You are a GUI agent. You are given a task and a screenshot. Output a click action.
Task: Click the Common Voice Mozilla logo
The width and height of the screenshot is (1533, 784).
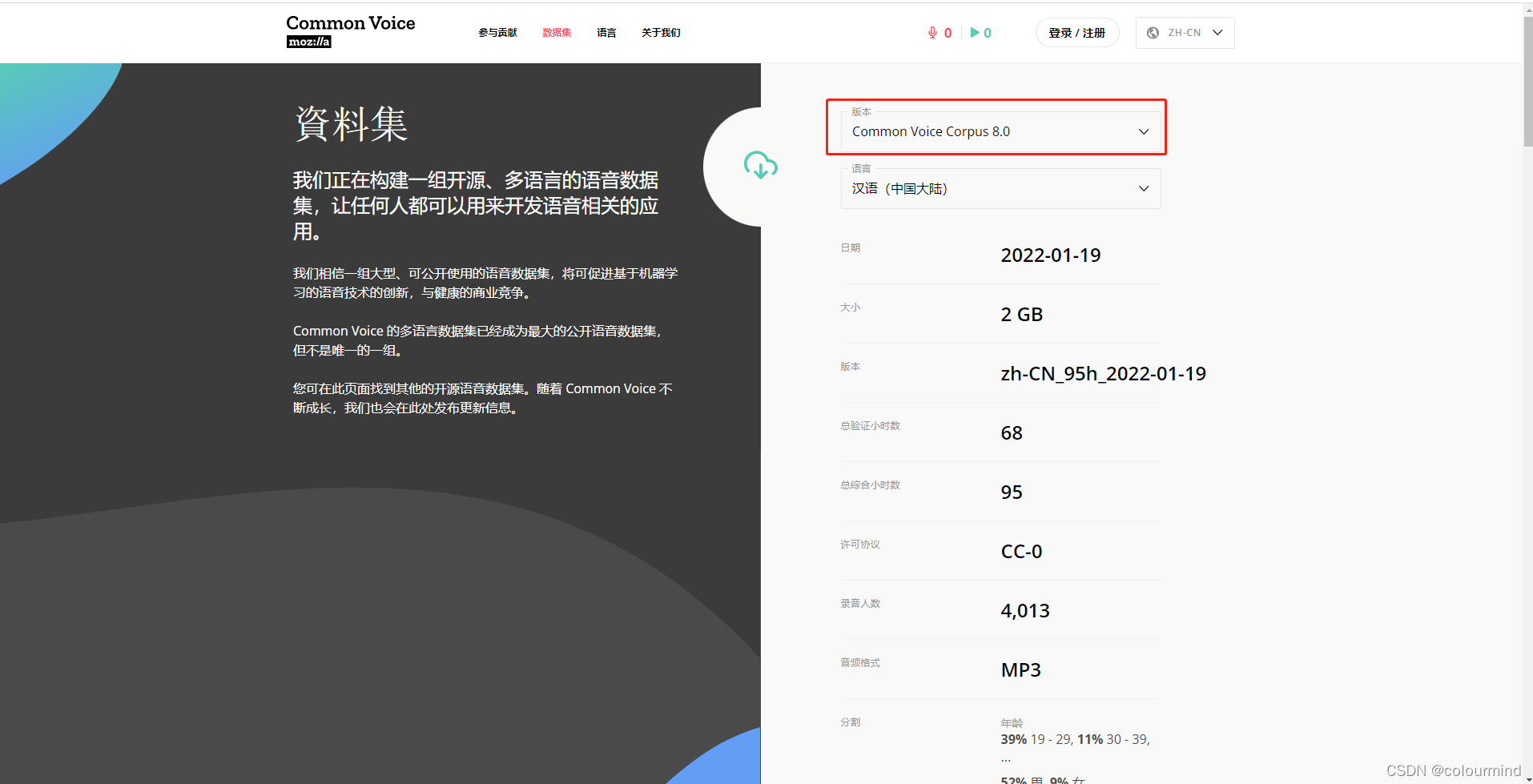[351, 32]
